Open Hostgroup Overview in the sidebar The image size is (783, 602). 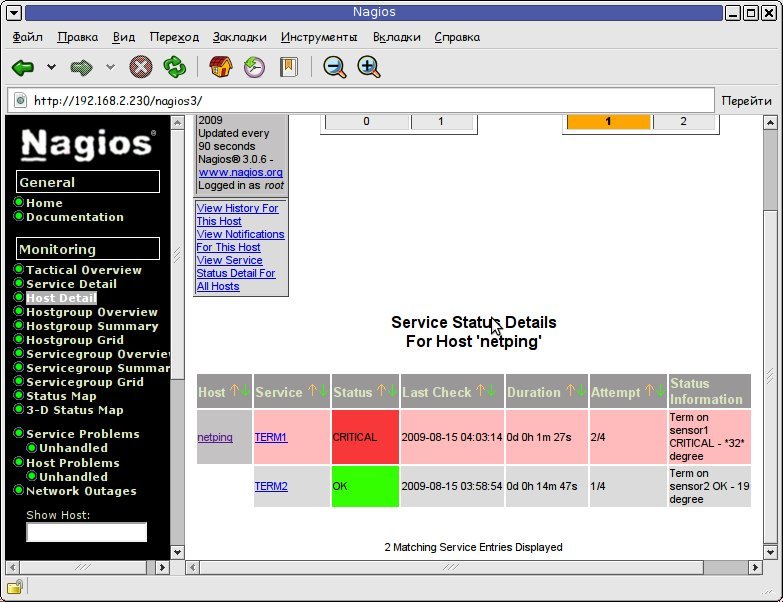coord(92,312)
